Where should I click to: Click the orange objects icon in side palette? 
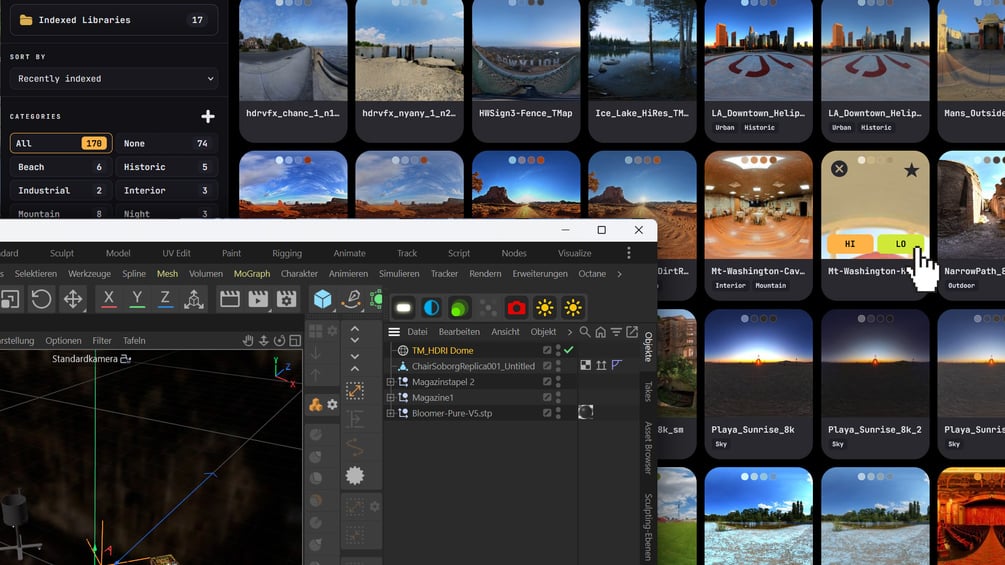tap(315, 404)
